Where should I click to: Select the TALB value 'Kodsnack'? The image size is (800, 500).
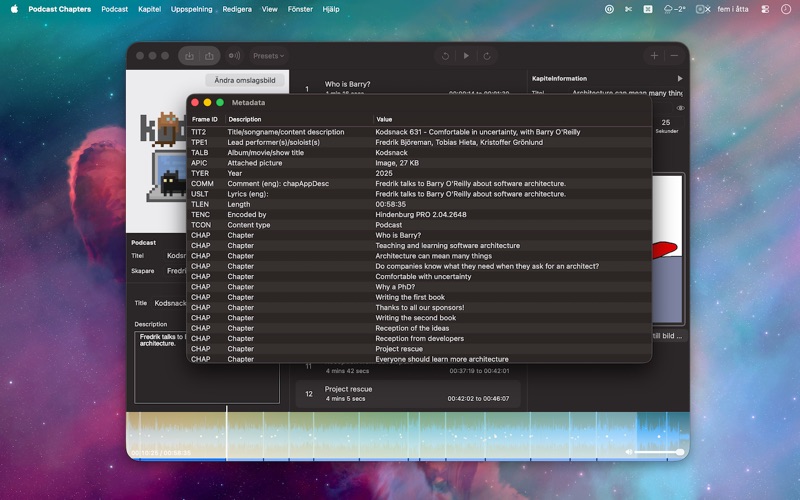click(391, 153)
